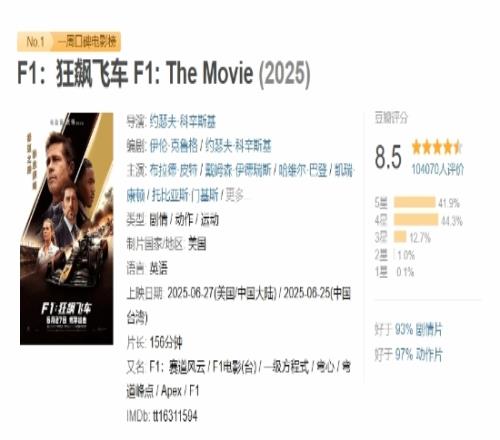
Task: Click the No.1 weekly ranking badge
Action: (35, 42)
